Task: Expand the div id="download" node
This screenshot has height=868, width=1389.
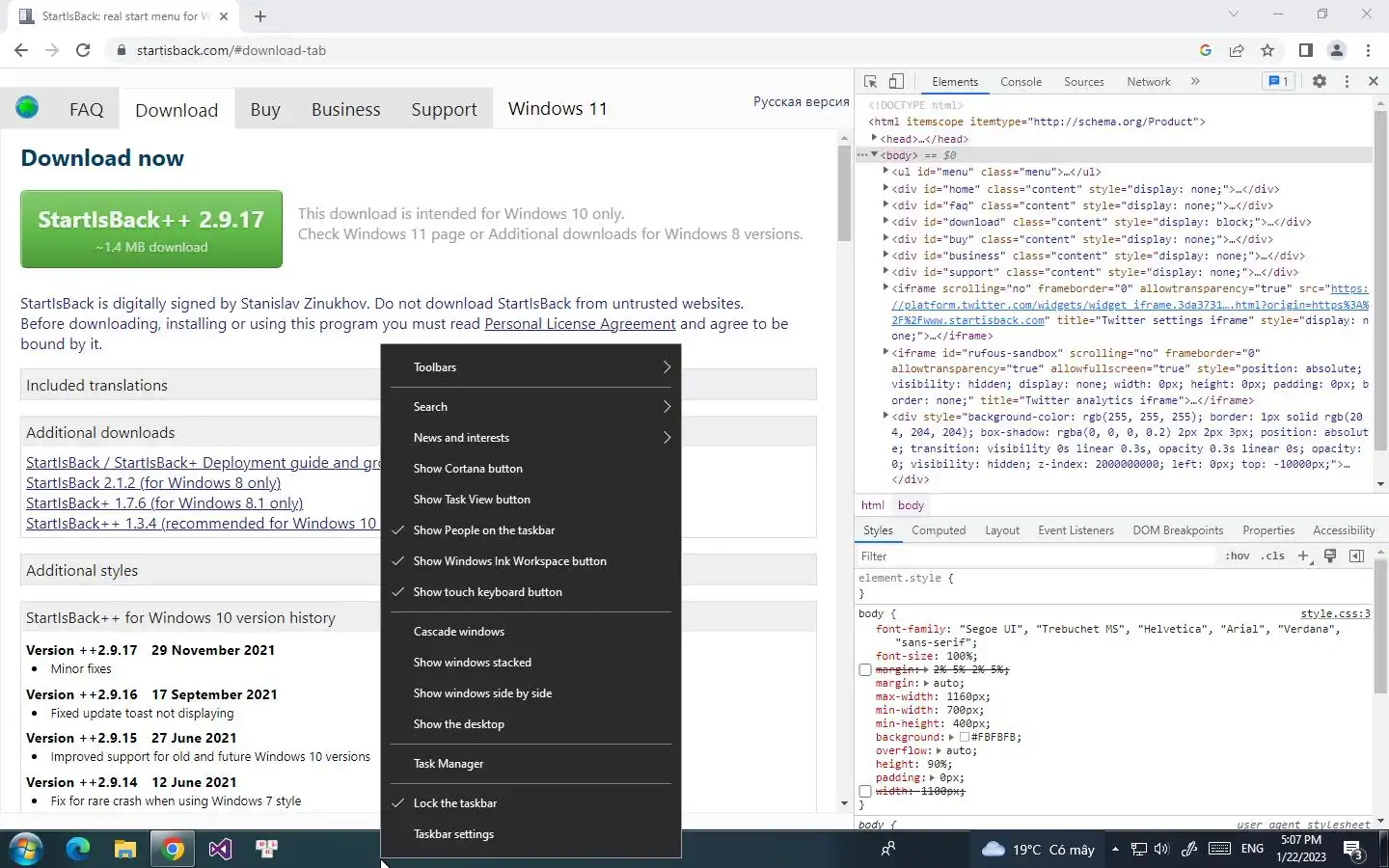Action: (885, 221)
